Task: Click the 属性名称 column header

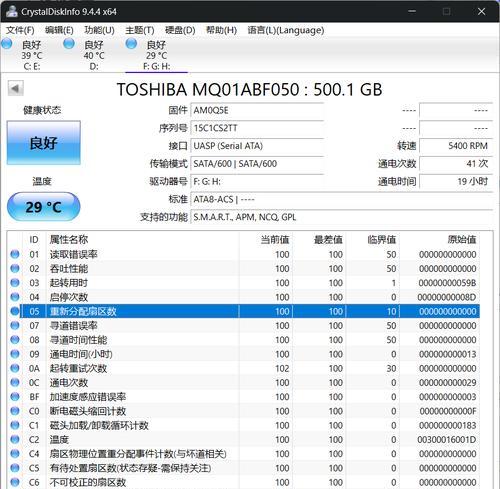Action: point(69,239)
